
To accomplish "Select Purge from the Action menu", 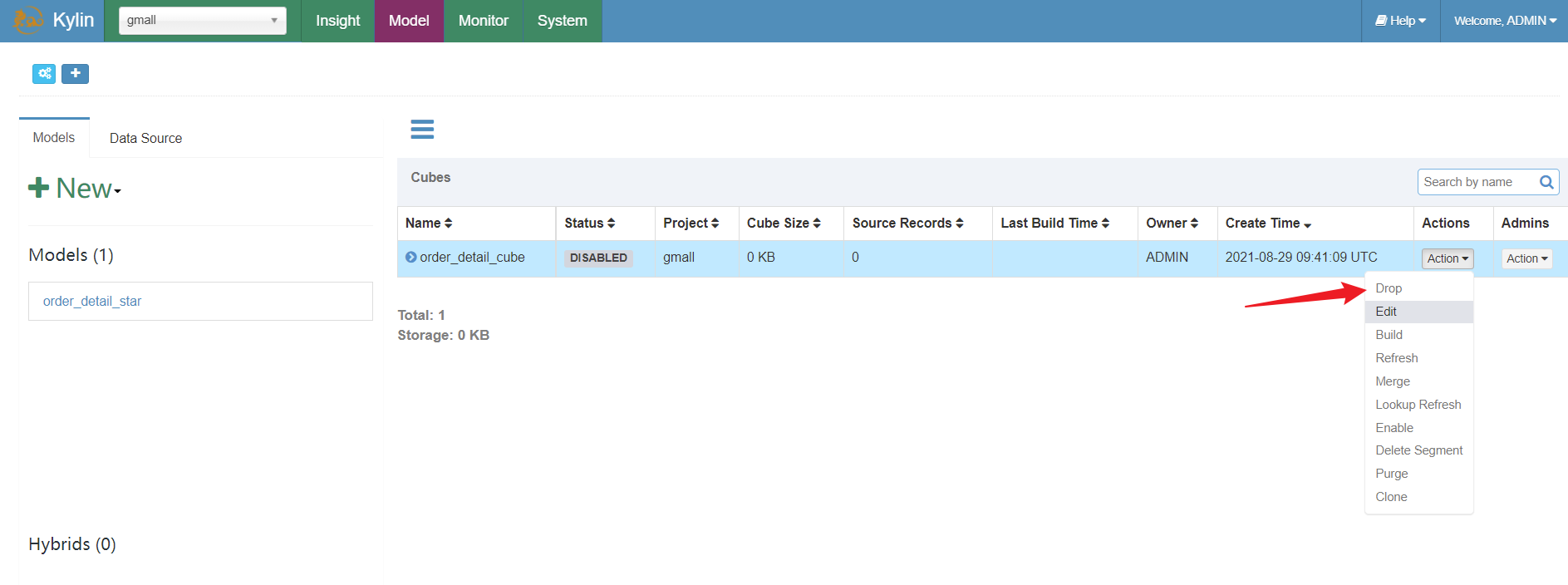I will (x=1418, y=474).
